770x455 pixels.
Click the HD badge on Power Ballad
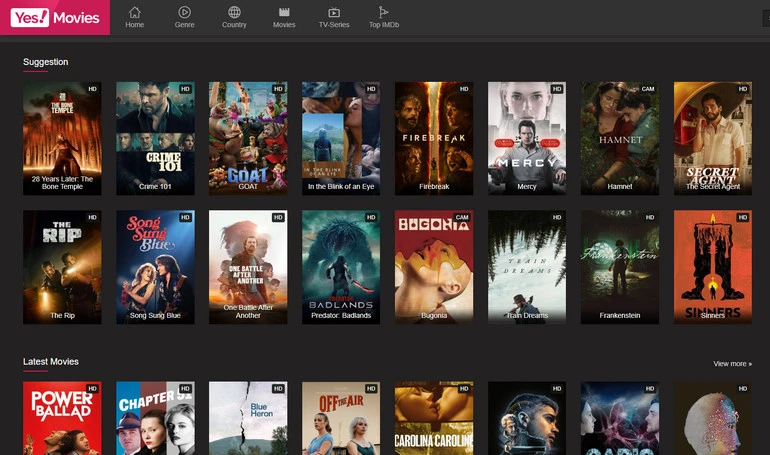coord(92,389)
